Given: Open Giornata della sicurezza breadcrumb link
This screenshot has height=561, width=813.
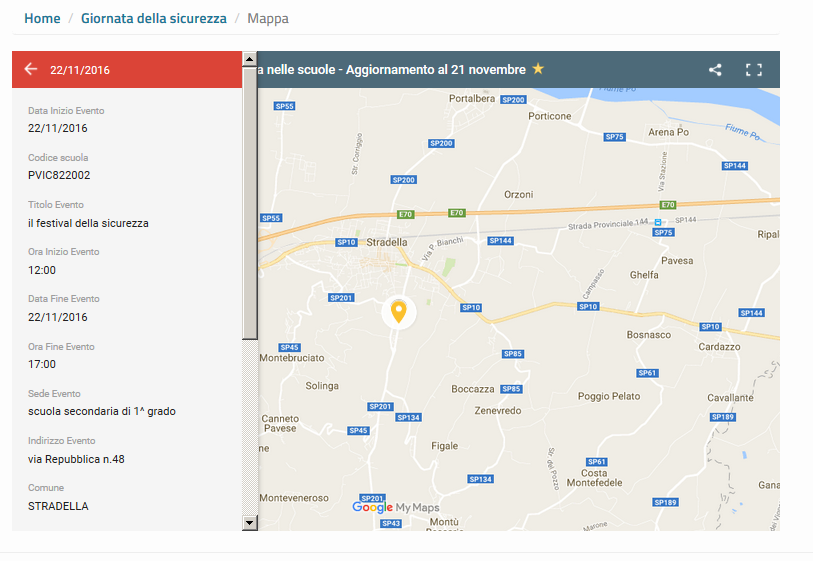Looking at the screenshot, I should point(153,19).
